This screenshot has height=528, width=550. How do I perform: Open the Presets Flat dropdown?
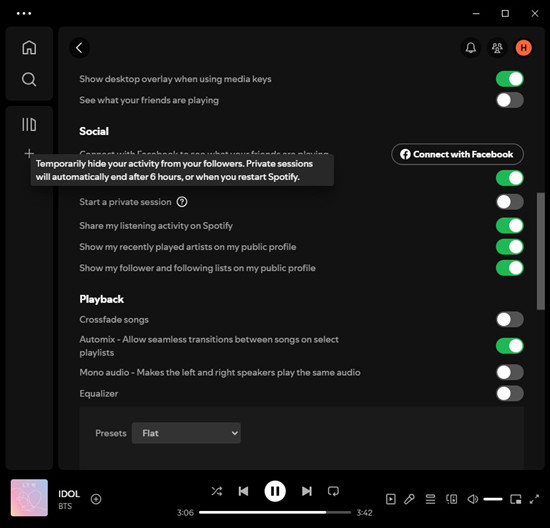186,433
